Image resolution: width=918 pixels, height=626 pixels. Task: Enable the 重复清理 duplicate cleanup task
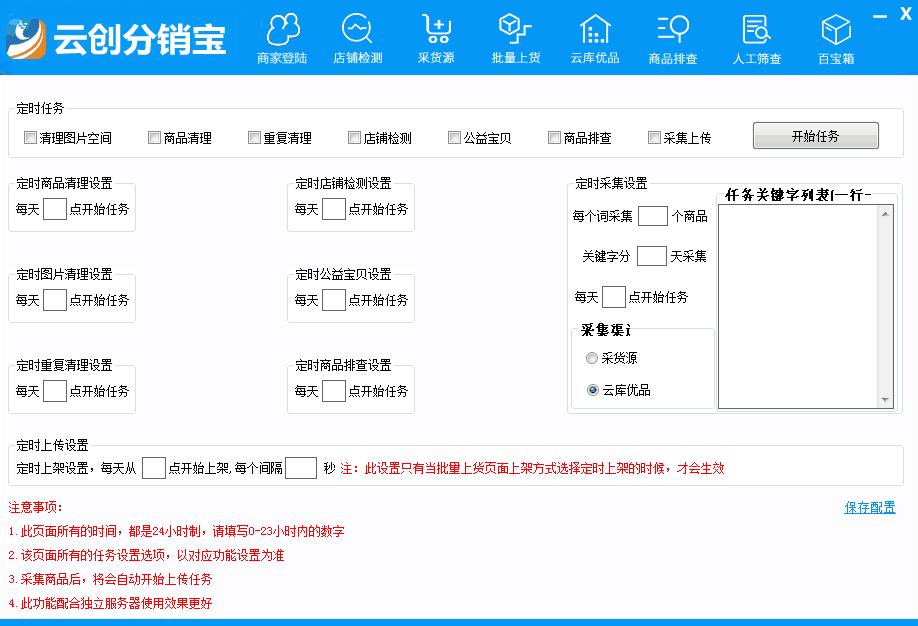254,136
